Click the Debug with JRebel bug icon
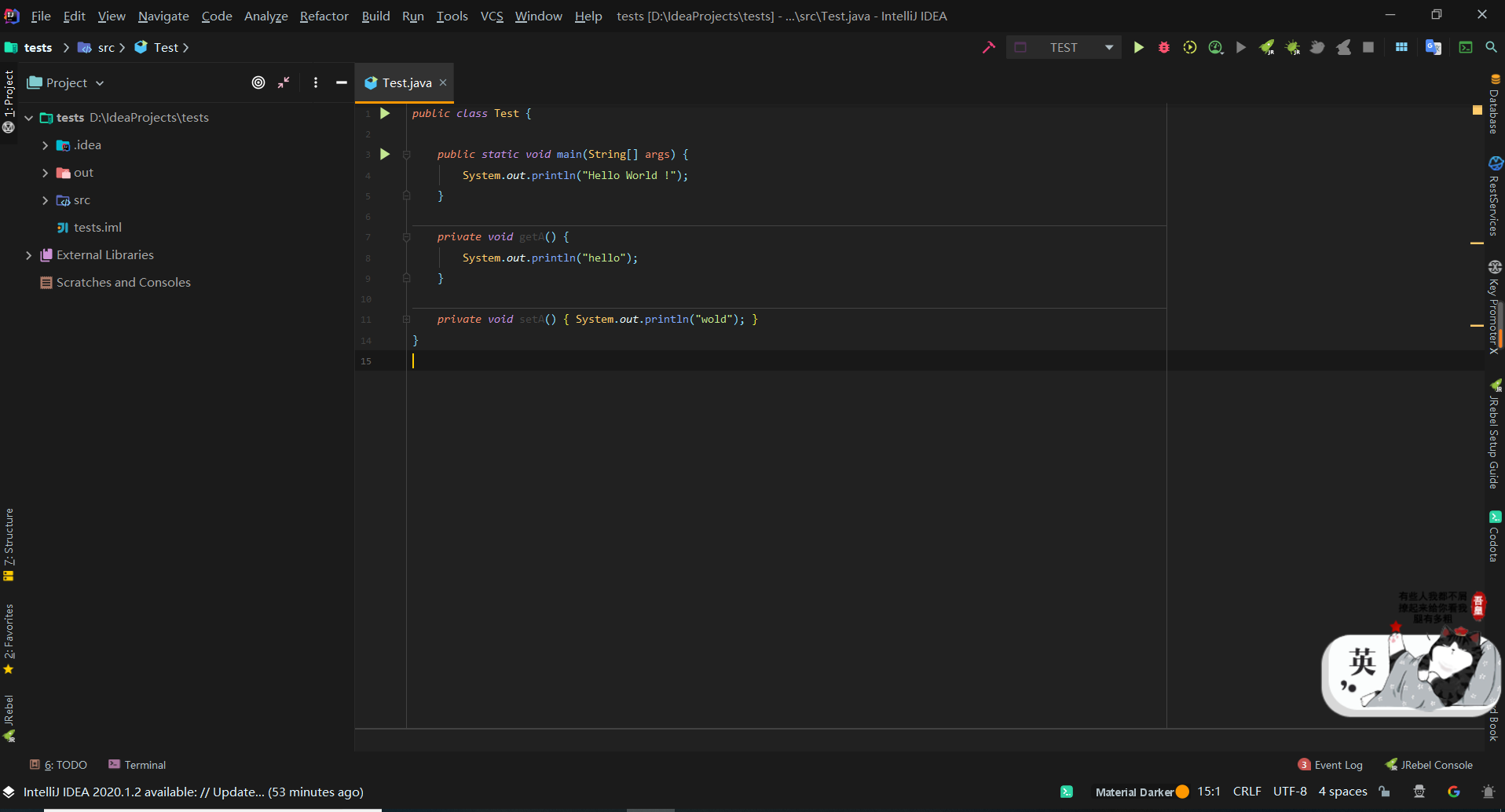This screenshot has height=812, width=1505. click(1292, 47)
